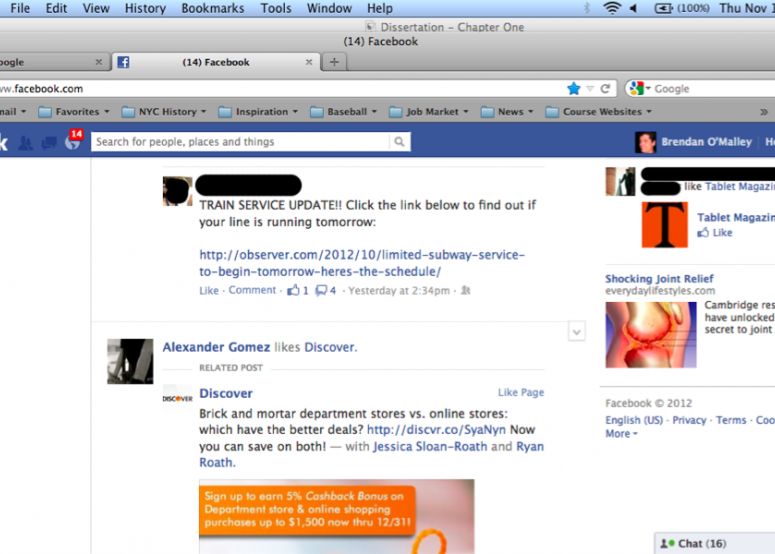775x554 pixels.
Task: Click the bookmark star in address bar
Action: tap(573, 89)
